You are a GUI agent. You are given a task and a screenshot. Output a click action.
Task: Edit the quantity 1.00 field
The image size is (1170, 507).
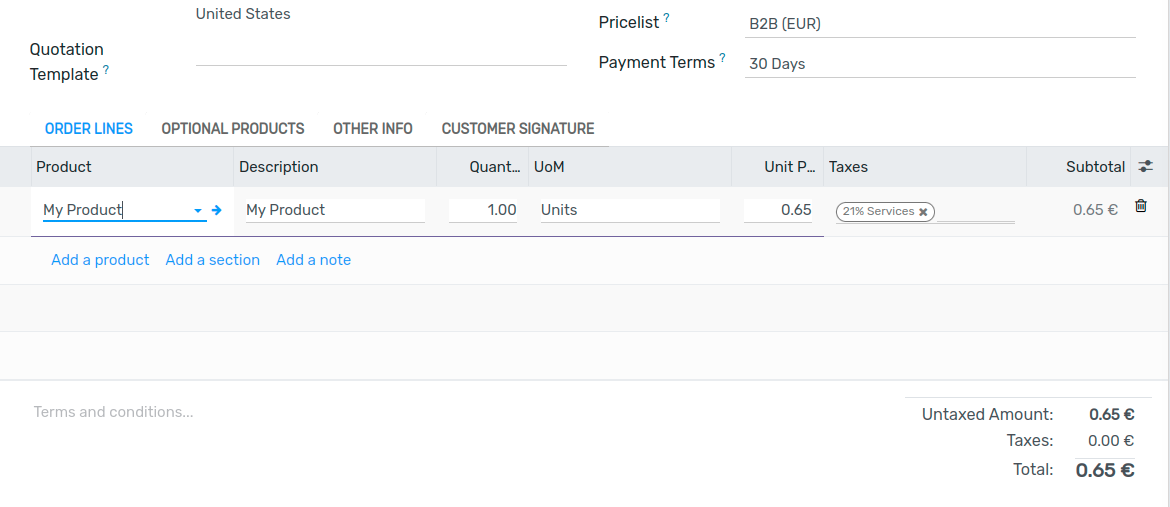pos(483,211)
